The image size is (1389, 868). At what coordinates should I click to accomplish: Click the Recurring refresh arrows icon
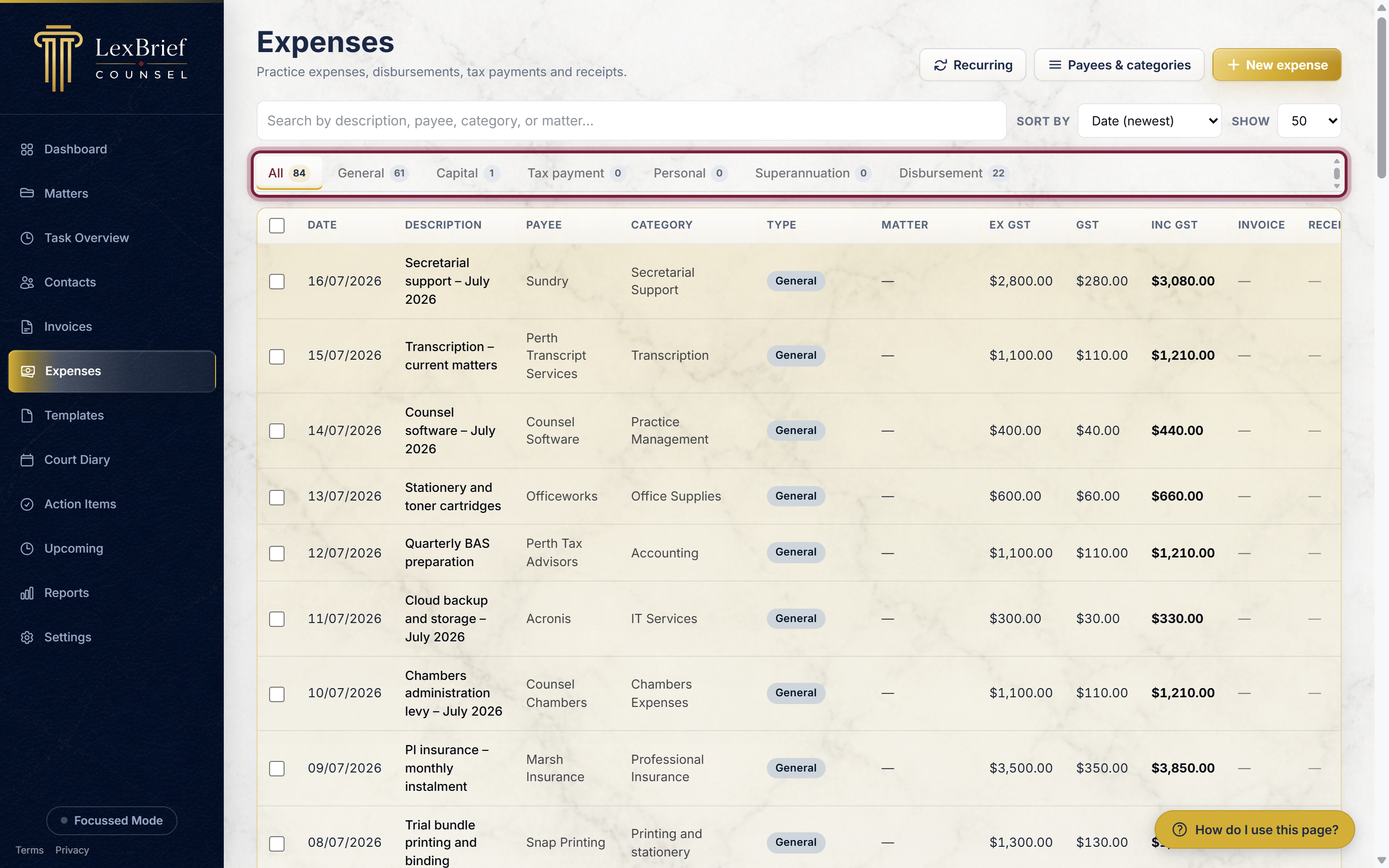940,65
